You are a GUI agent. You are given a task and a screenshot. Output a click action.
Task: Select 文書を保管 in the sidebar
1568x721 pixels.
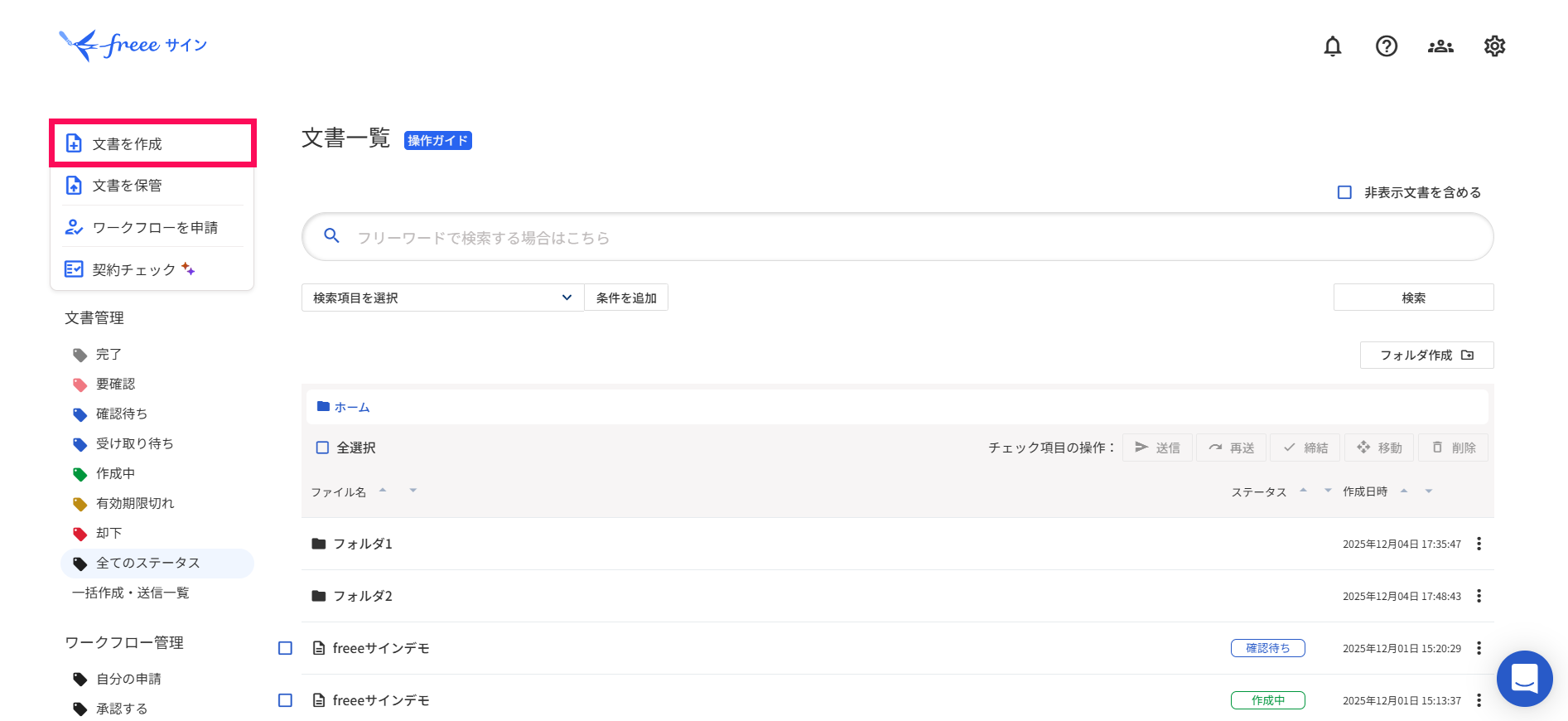tap(153, 186)
